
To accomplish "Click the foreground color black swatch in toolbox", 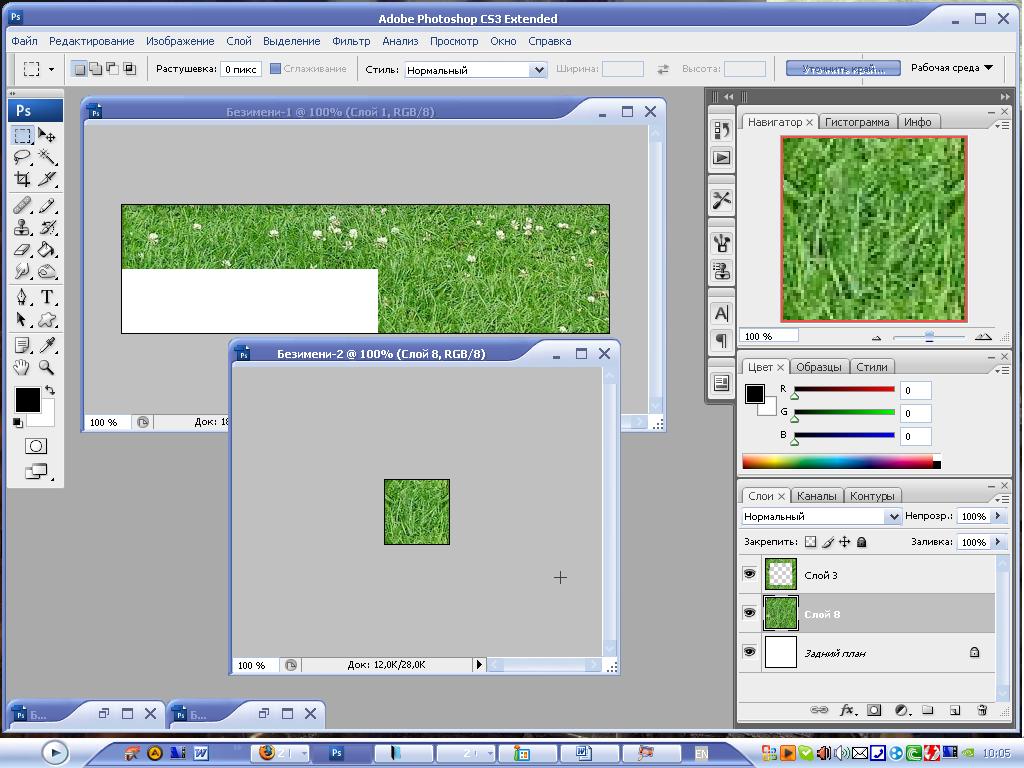I will [26, 400].
